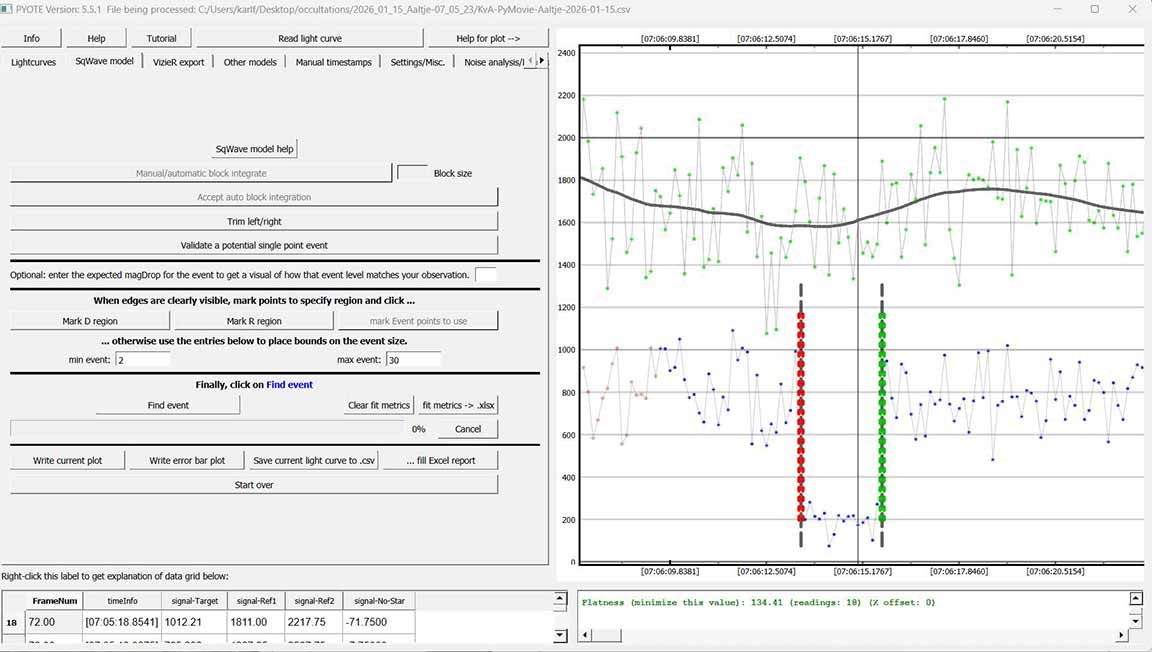The image size is (1152, 652).
Task: Open the VizieR export tab
Action: point(178,62)
